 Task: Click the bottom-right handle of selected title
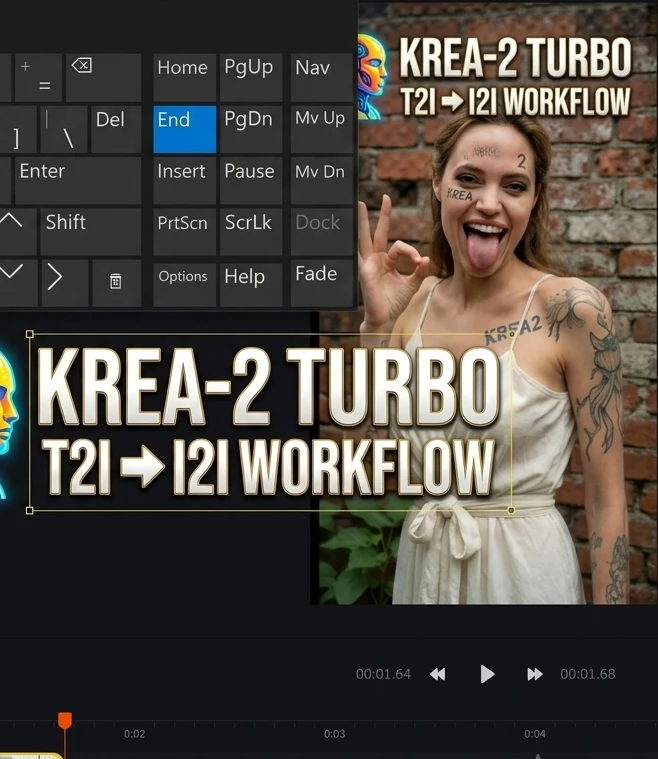tap(511, 510)
